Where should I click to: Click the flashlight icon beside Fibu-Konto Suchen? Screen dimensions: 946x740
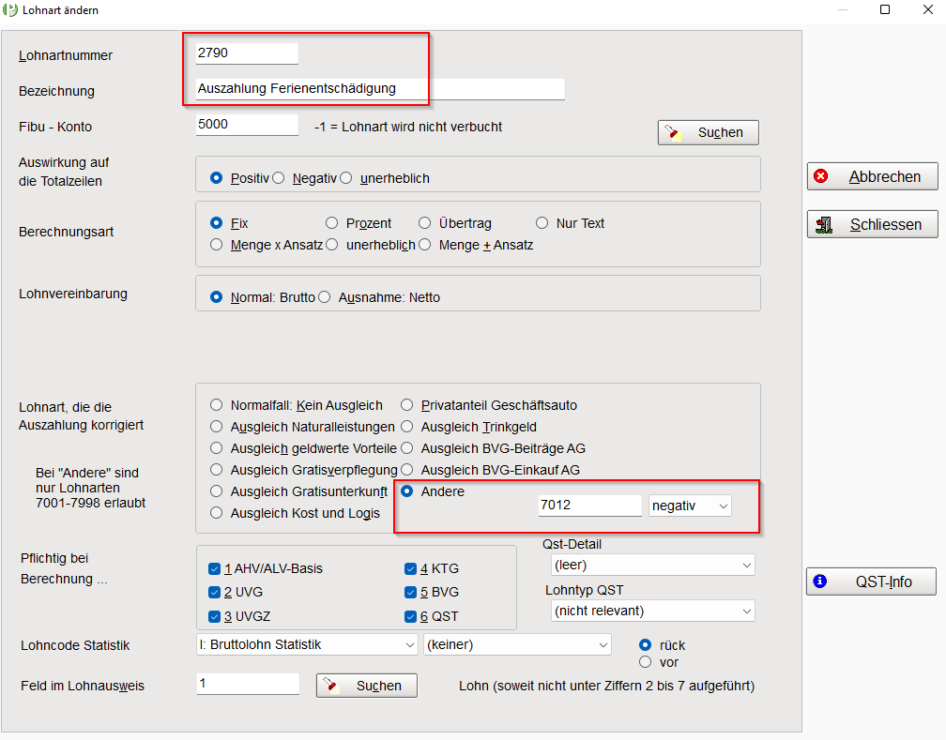coord(673,132)
